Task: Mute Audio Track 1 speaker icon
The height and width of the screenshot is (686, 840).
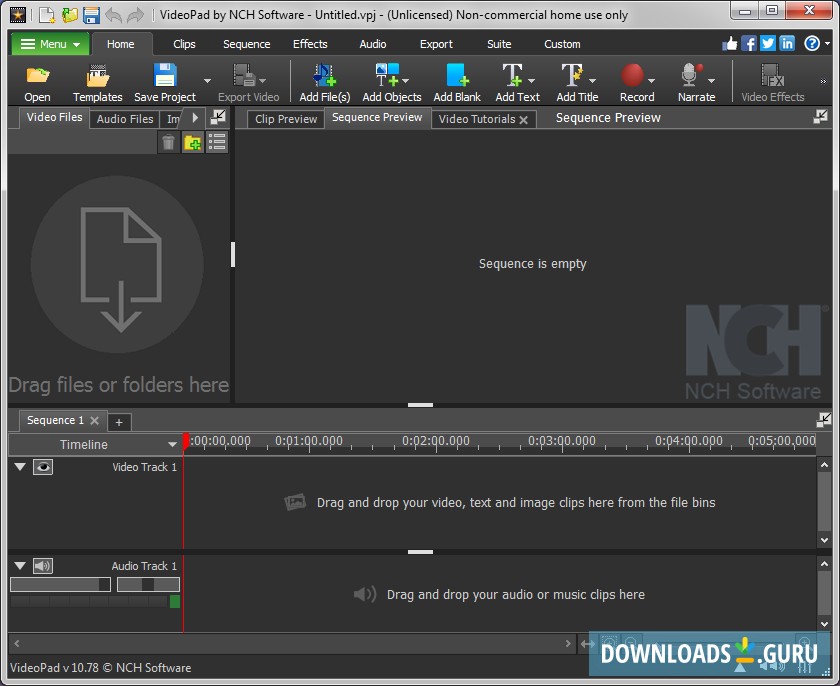Action: click(x=42, y=566)
